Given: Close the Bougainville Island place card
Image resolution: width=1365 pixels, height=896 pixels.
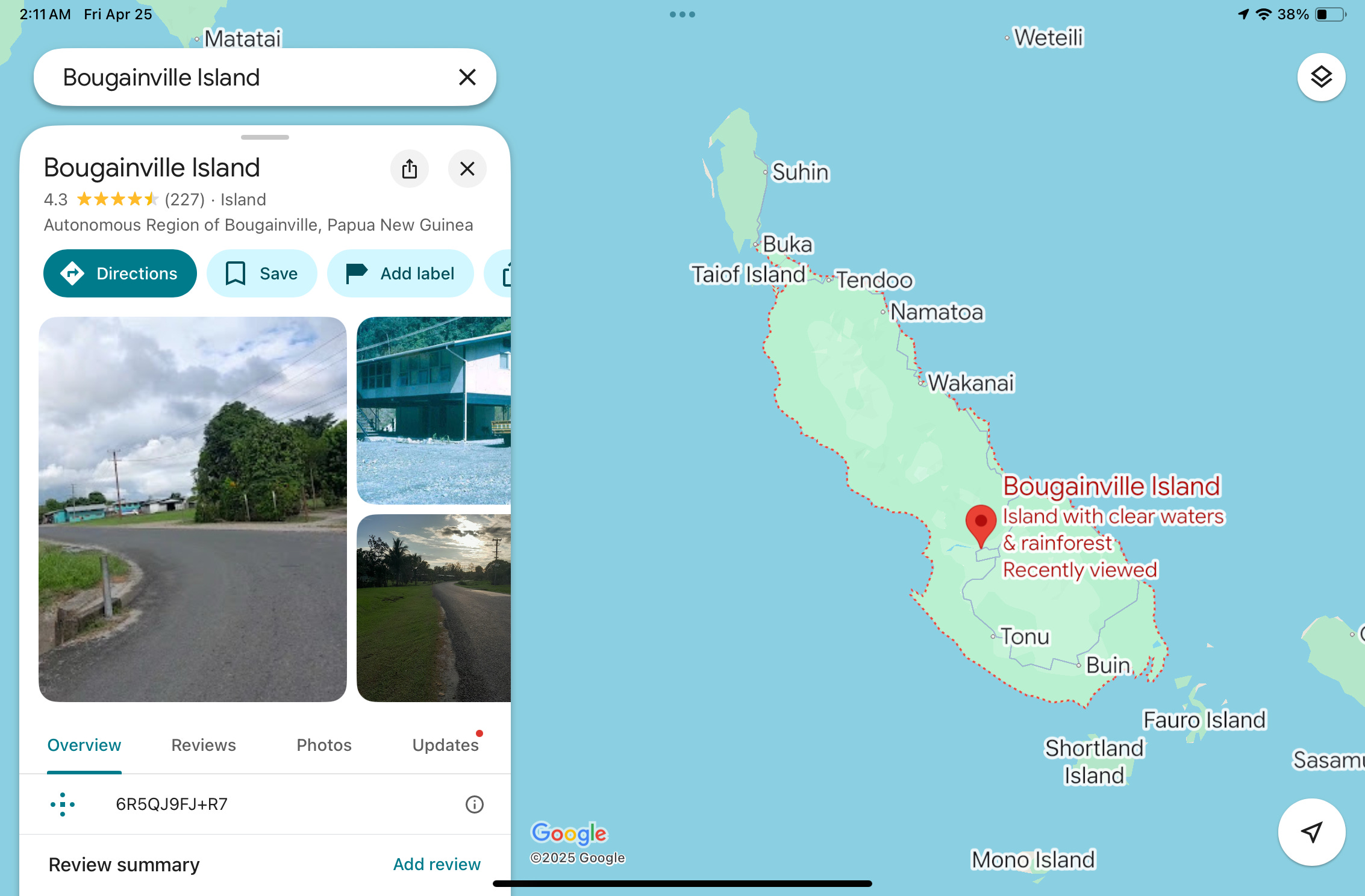Looking at the screenshot, I should coord(467,169).
